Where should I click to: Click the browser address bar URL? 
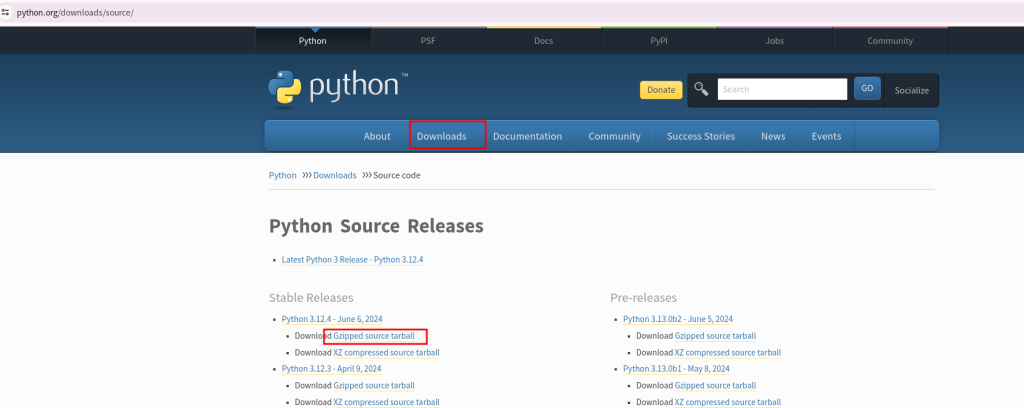(x=75, y=11)
